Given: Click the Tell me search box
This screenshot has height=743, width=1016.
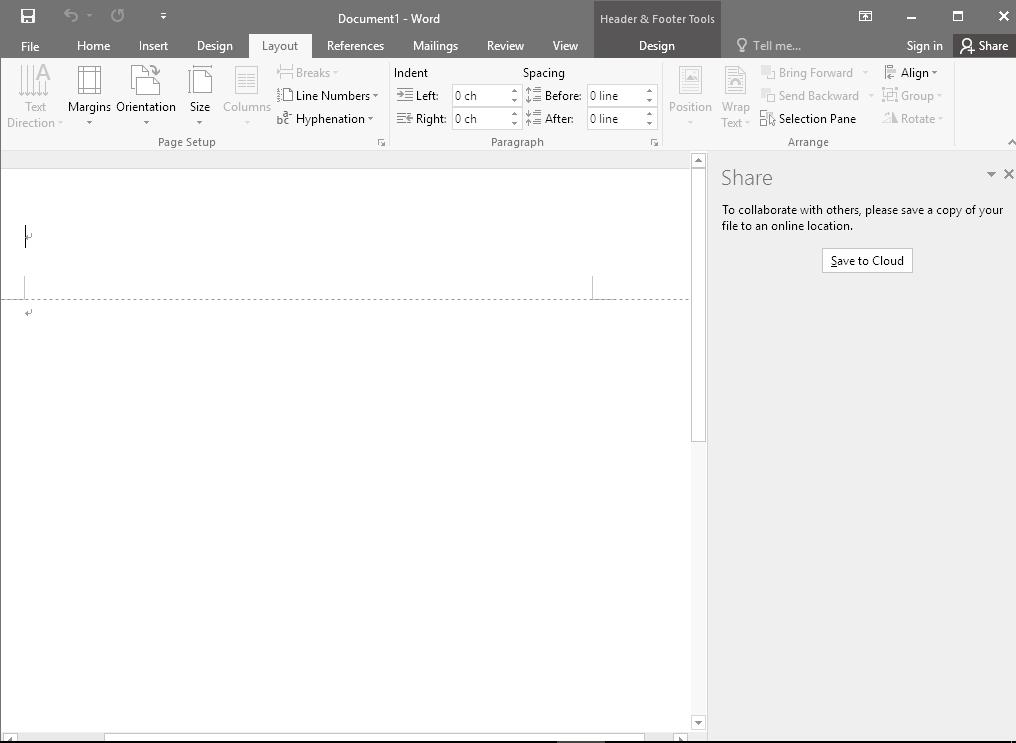Looking at the screenshot, I should [x=769, y=46].
